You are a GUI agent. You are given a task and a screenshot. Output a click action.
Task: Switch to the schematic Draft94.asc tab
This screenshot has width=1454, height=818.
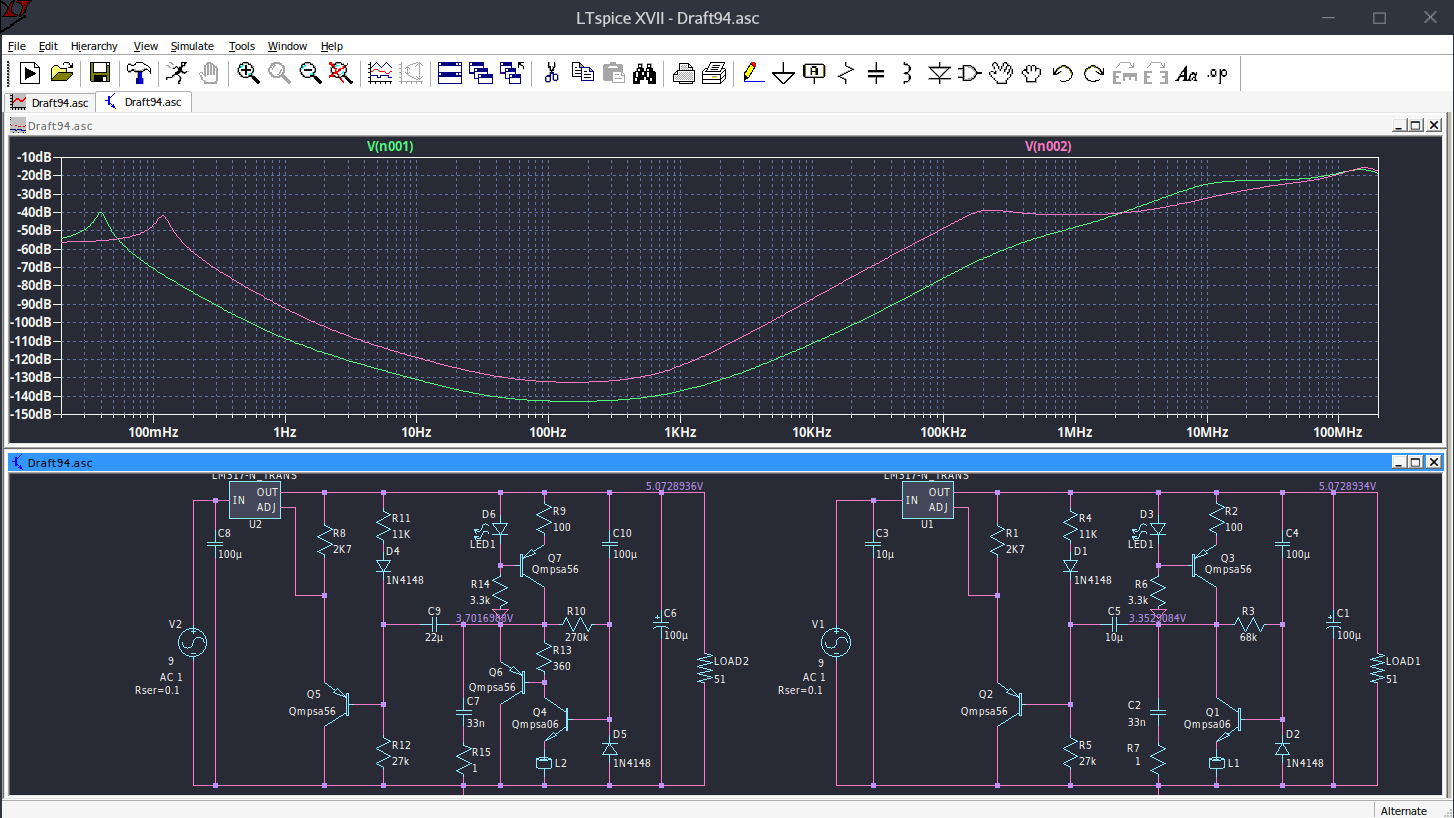pyautogui.click(x=143, y=102)
